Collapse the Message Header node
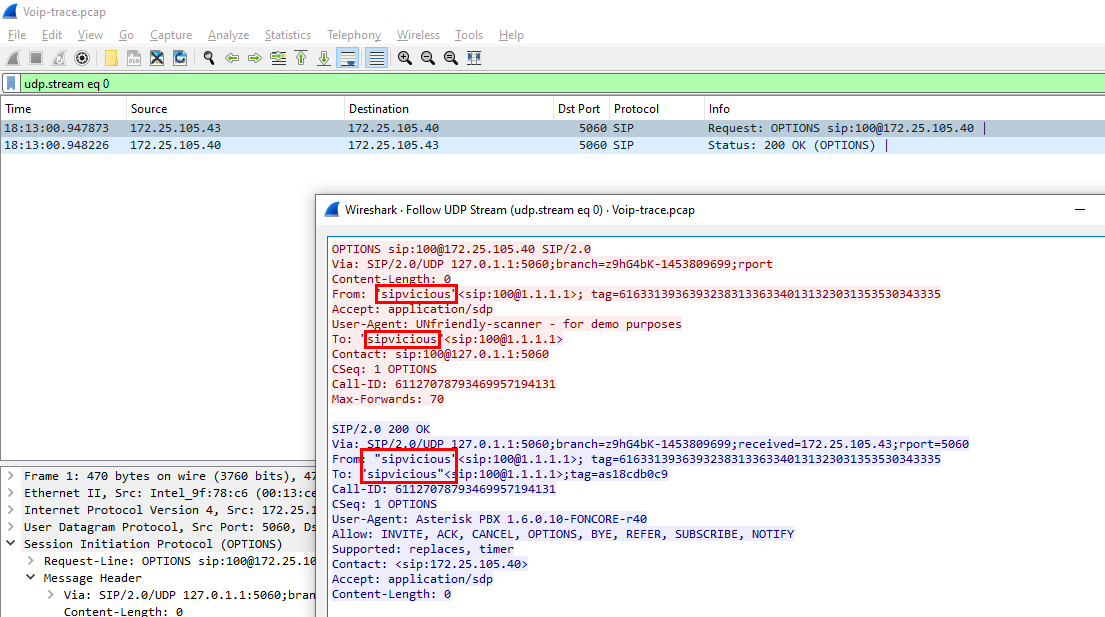The image size is (1105, 617). click(30, 578)
